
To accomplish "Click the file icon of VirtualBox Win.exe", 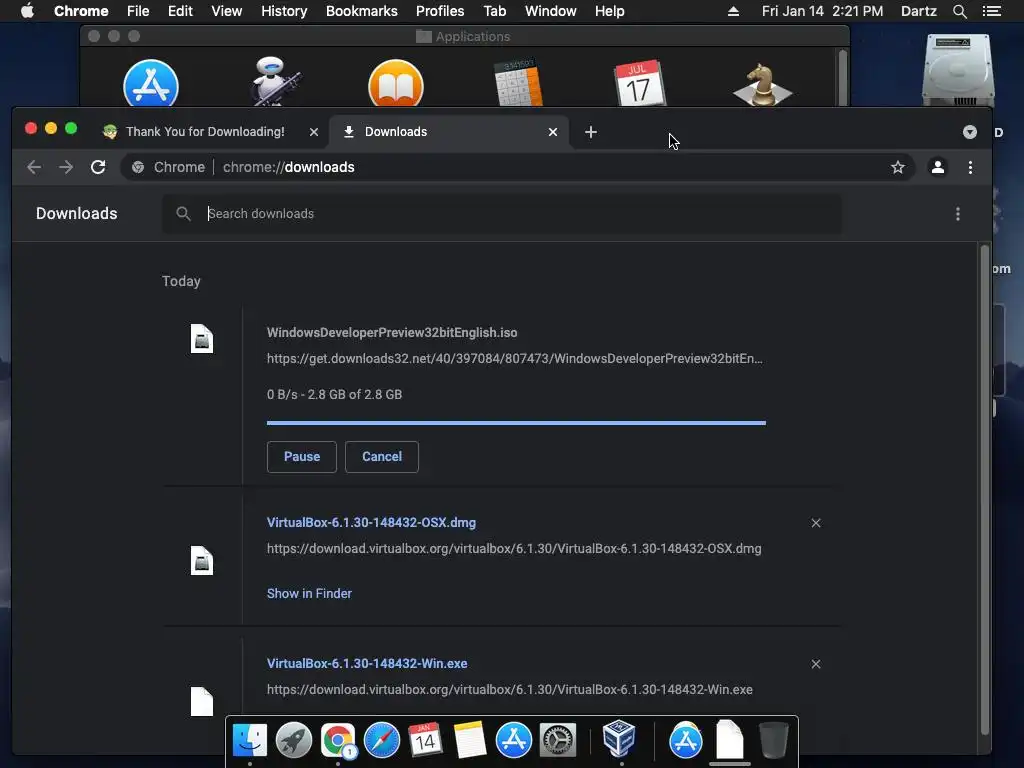I will point(202,701).
